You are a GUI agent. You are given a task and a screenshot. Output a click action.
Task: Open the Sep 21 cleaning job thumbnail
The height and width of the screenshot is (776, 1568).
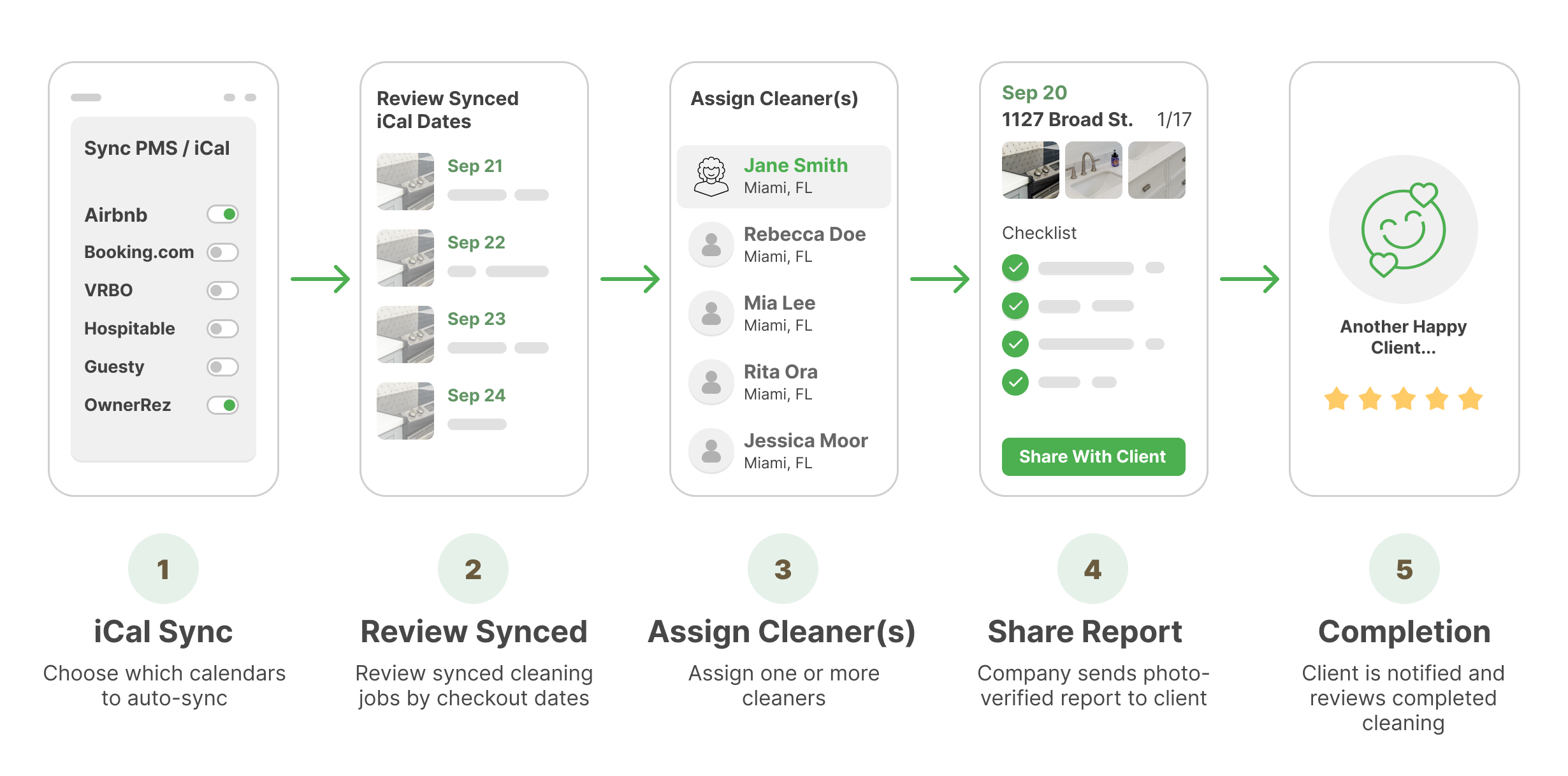click(x=405, y=180)
